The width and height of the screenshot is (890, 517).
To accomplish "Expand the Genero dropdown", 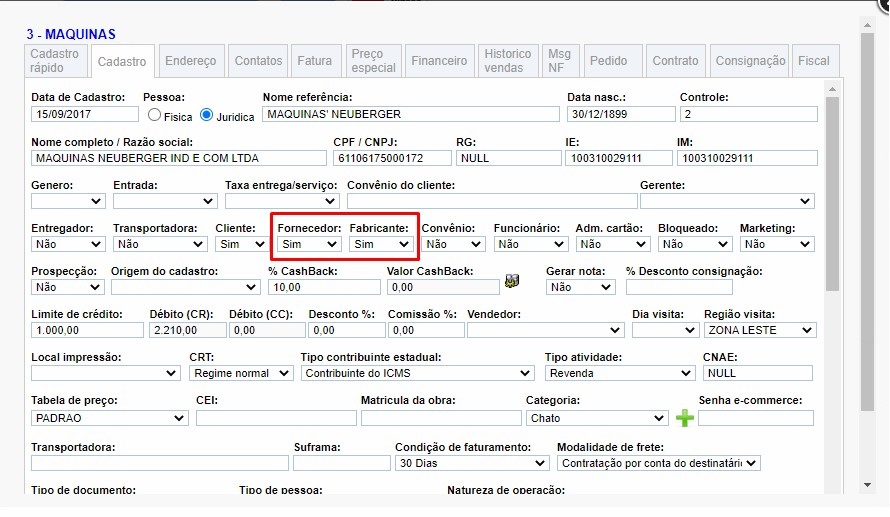I will coord(68,201).
